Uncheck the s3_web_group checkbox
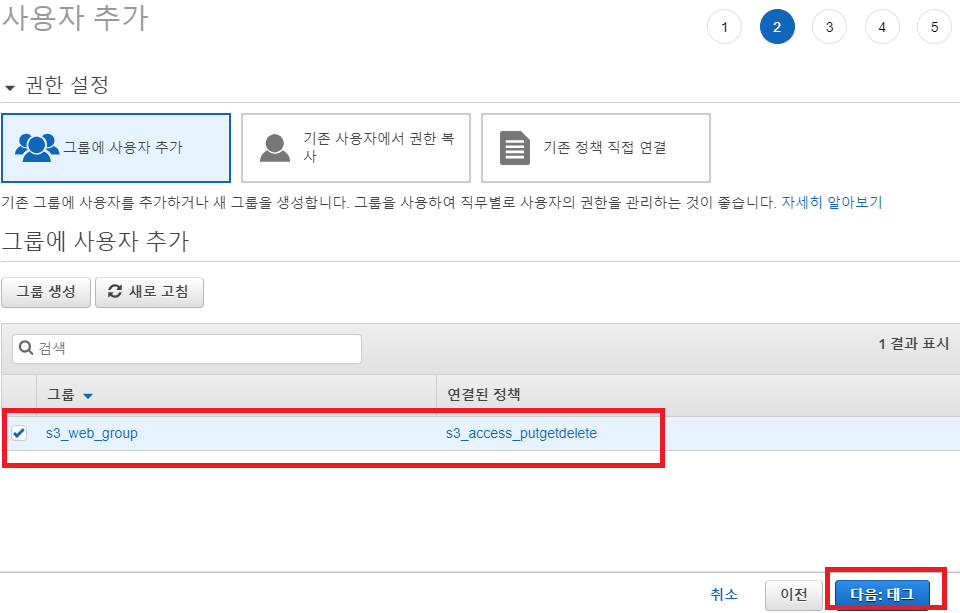 (x=19, y=433)
